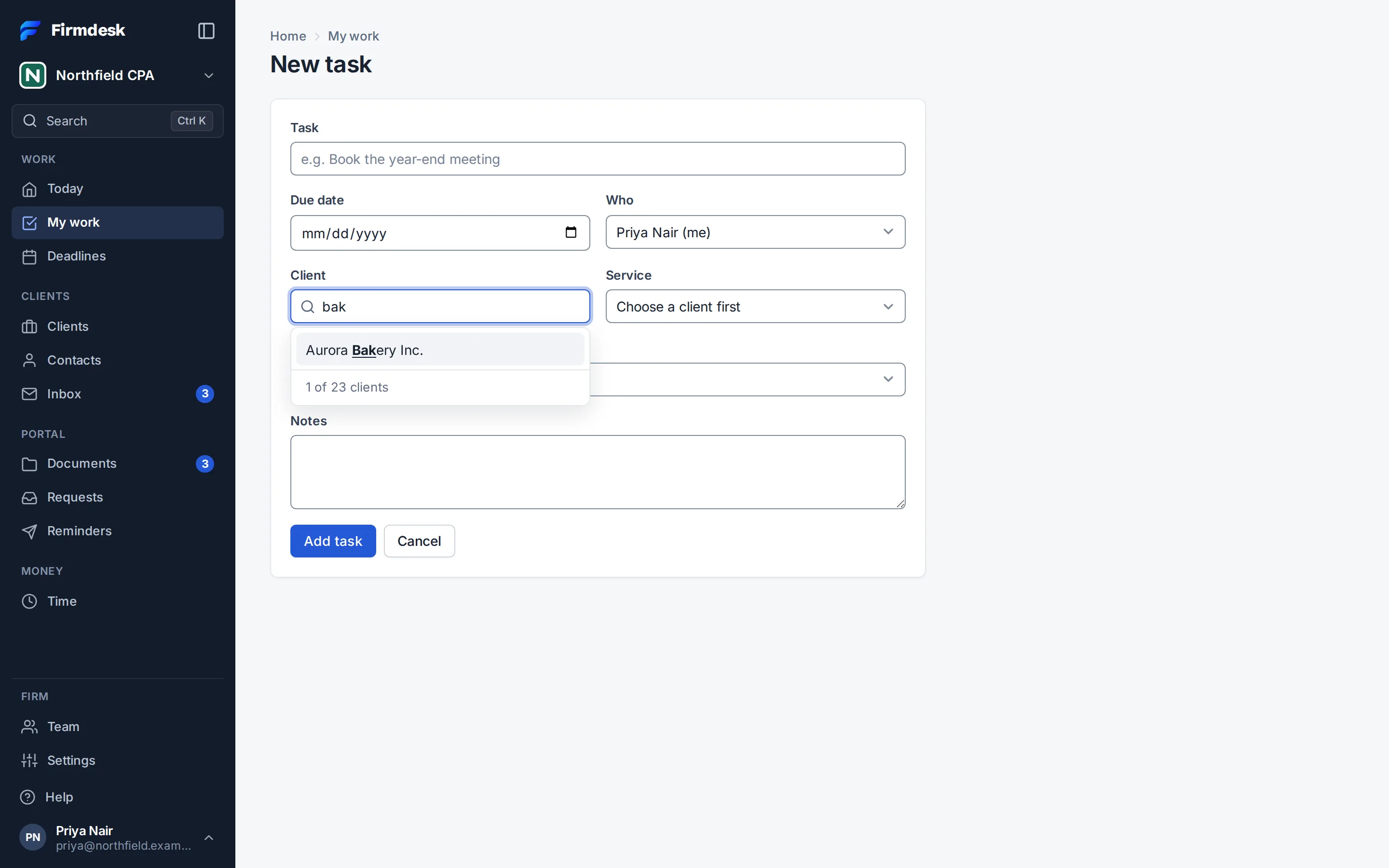Follow the Home breadcrumb link

288,36
